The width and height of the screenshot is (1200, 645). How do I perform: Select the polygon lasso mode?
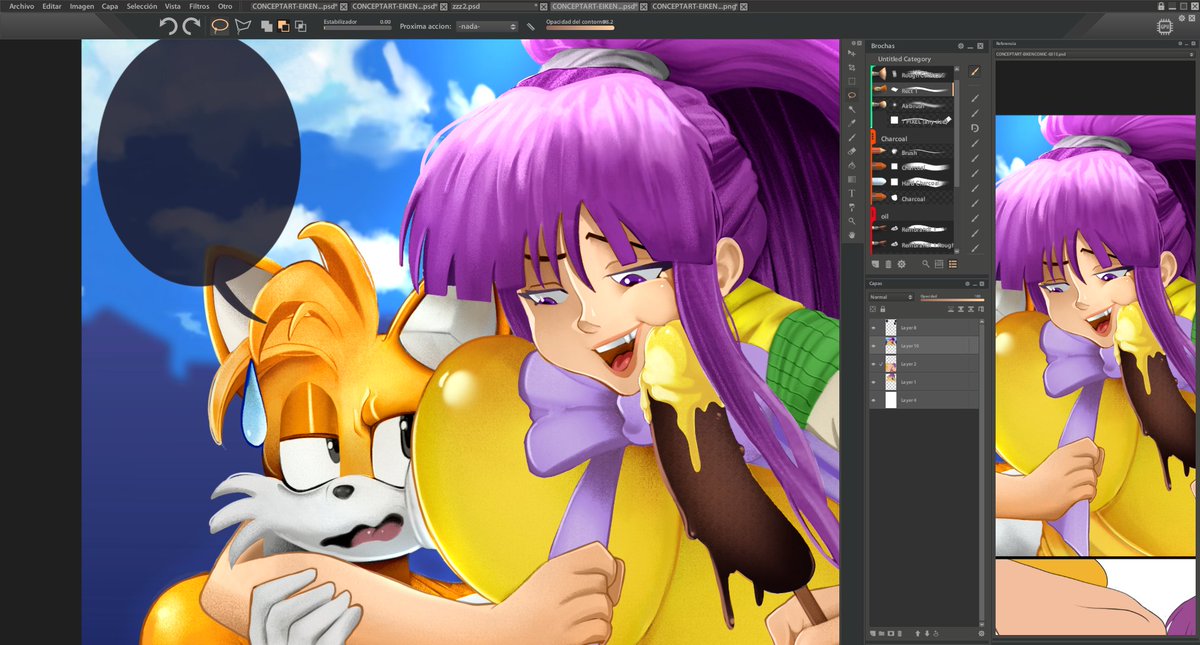[243, 26]
